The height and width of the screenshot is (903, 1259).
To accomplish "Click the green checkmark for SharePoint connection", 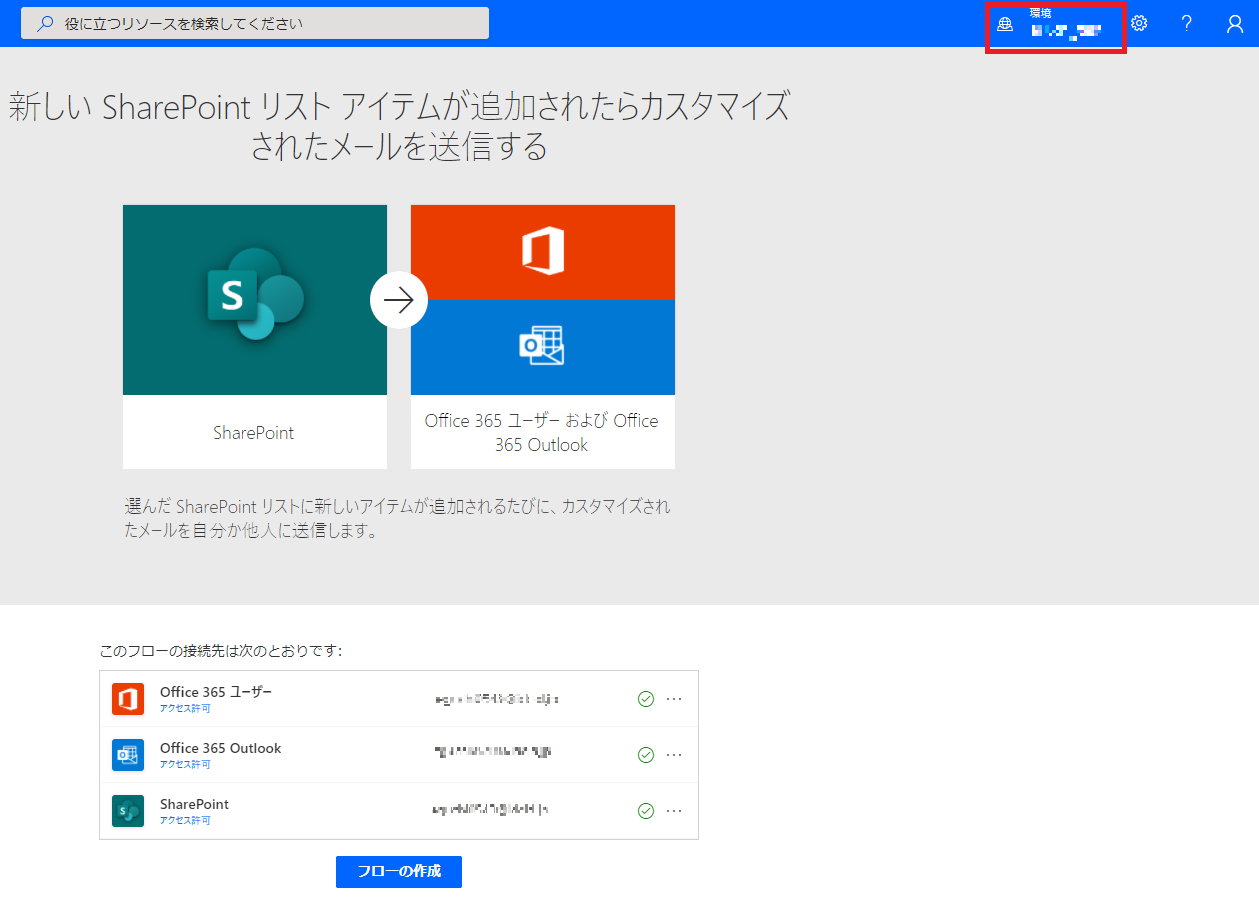I will click(x=646, y=811).
